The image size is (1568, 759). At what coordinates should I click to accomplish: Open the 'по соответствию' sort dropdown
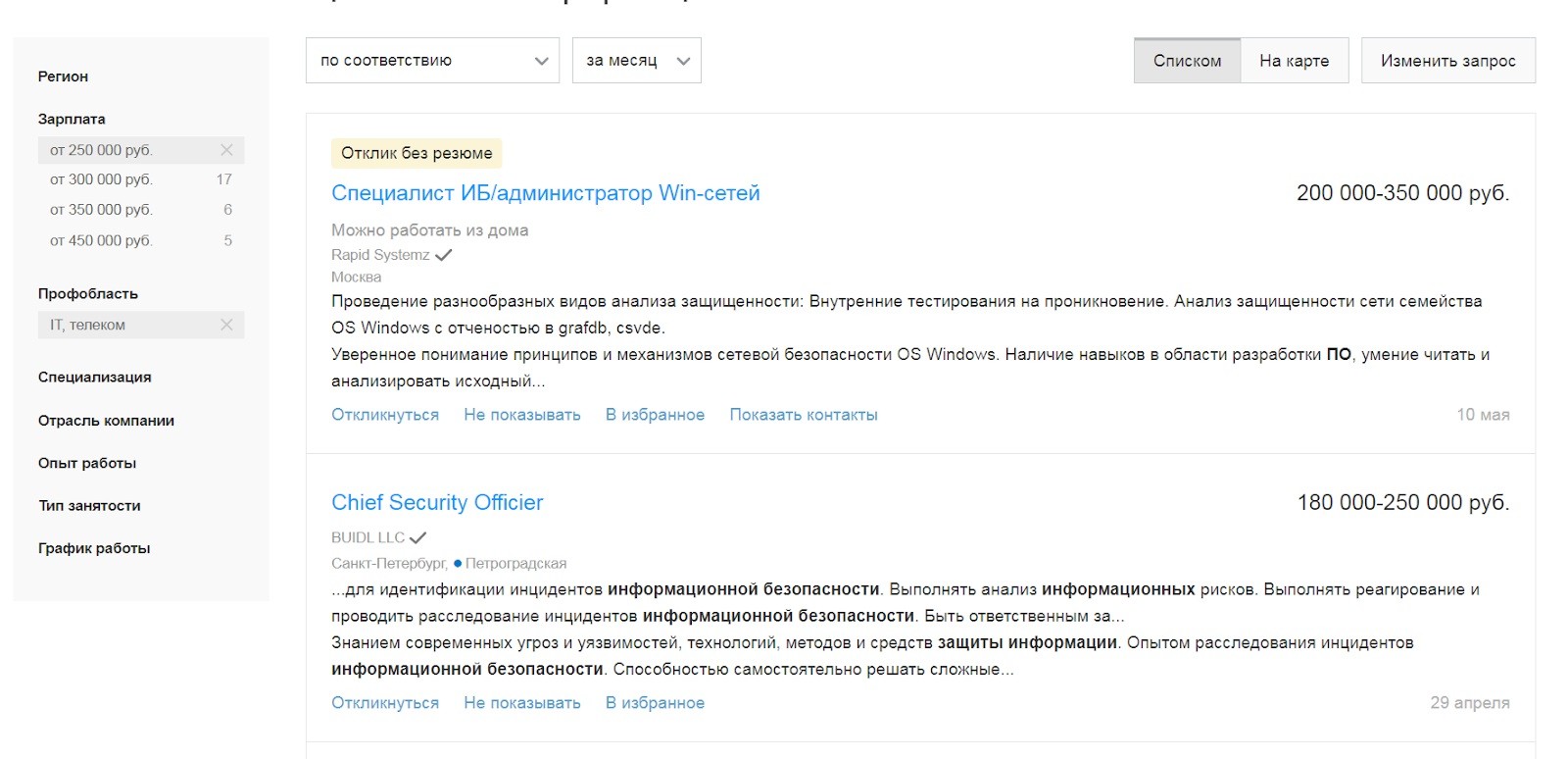click(x=431, y=60)
